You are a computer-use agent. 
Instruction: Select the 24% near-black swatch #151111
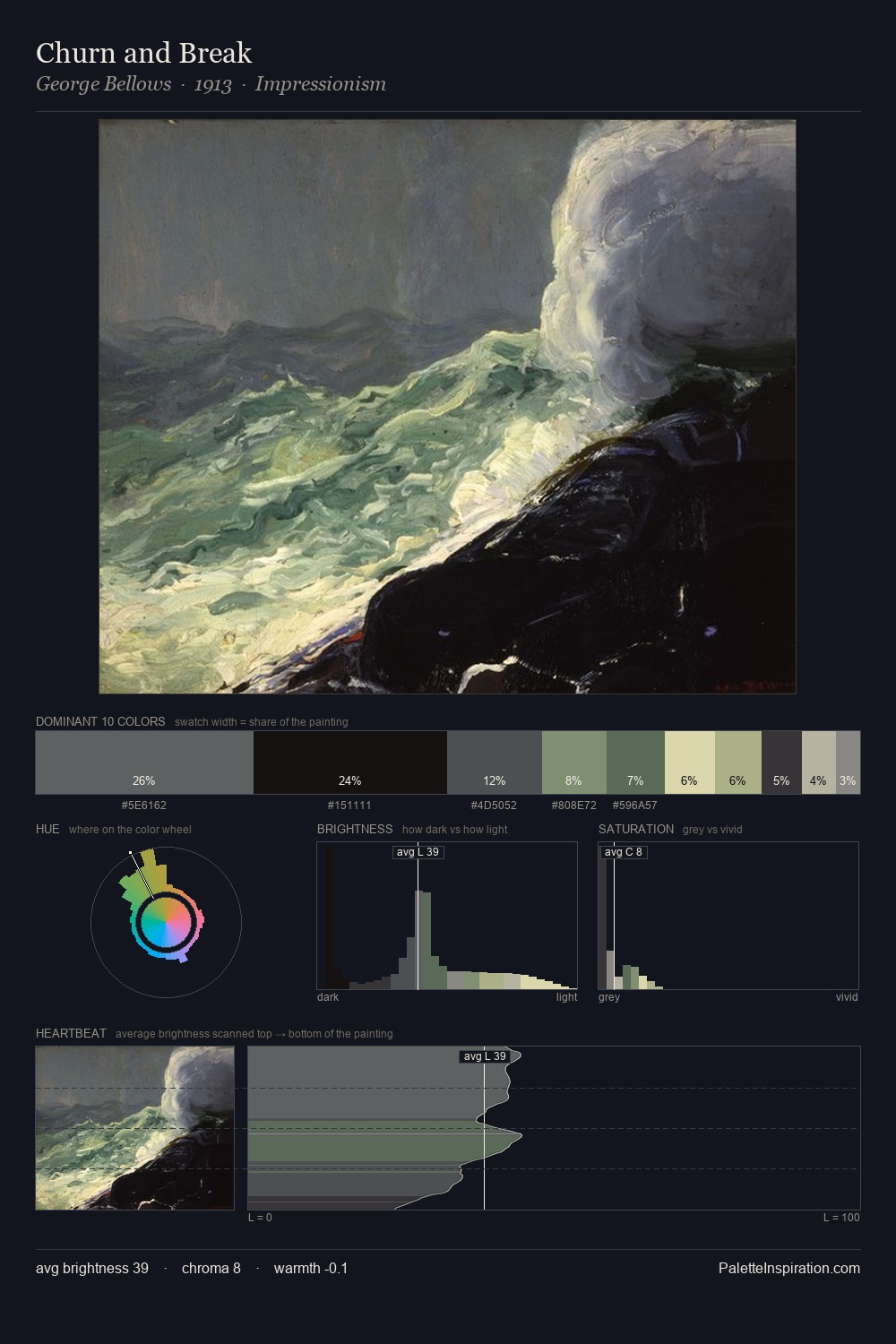[350, 762]
